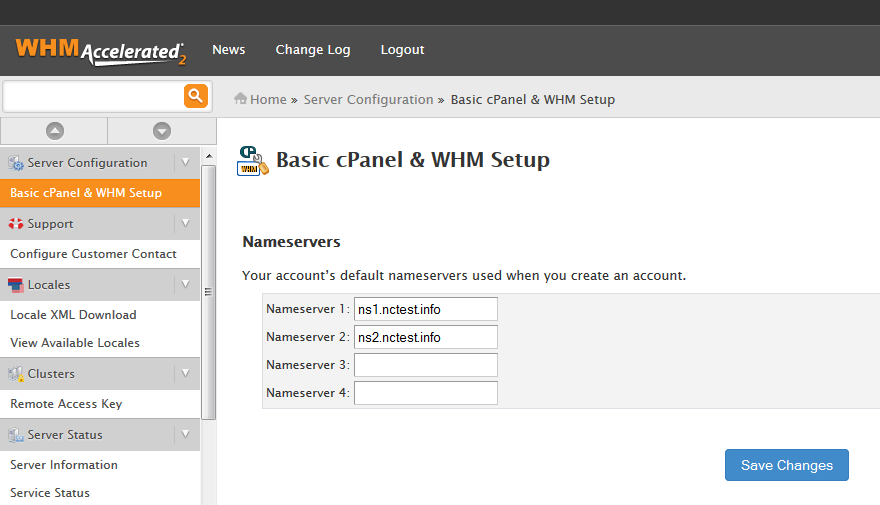Click the Home breadcrumb house icon
The width and height of the screenshot is (880, 505).
pyautogui.click(x=240, y=99)
